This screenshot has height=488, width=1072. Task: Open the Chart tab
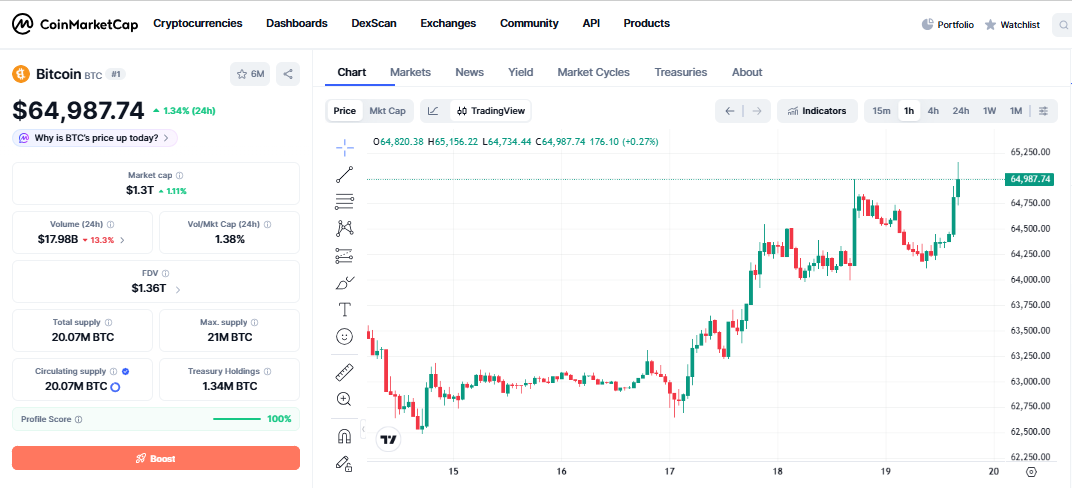point(352,72)
